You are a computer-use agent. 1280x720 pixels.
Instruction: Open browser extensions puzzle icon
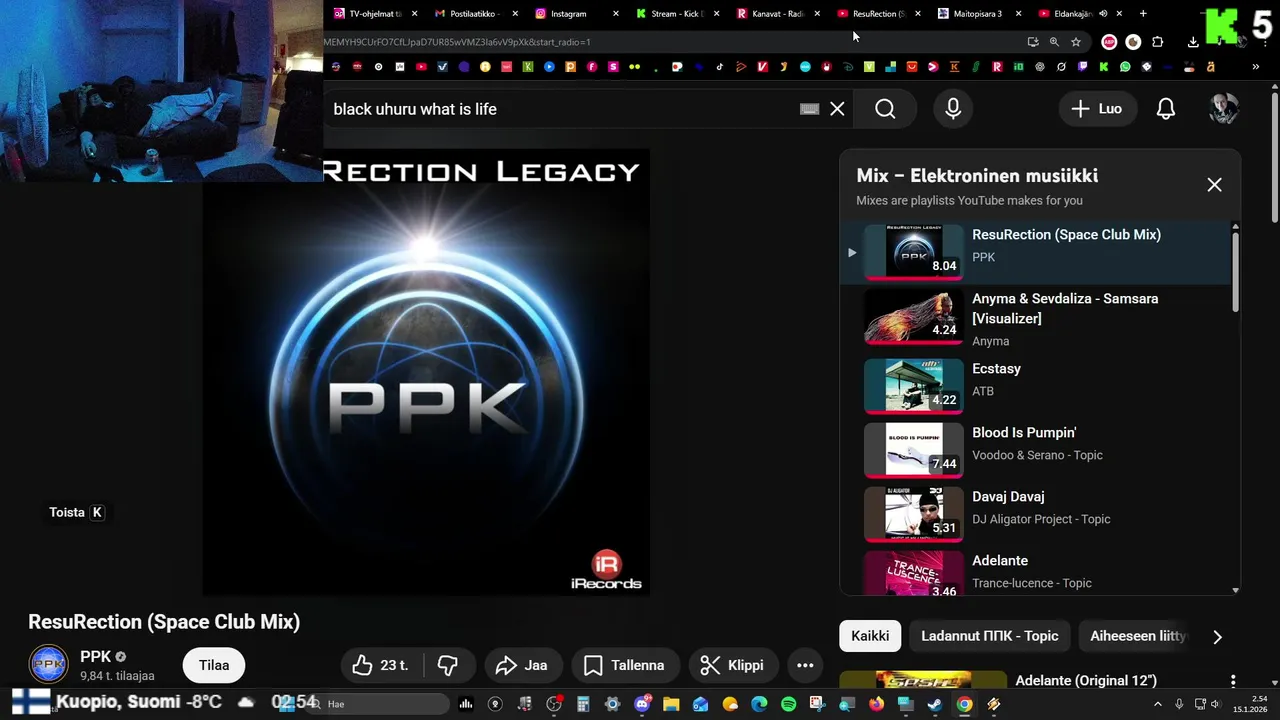tap(1158, 42)
